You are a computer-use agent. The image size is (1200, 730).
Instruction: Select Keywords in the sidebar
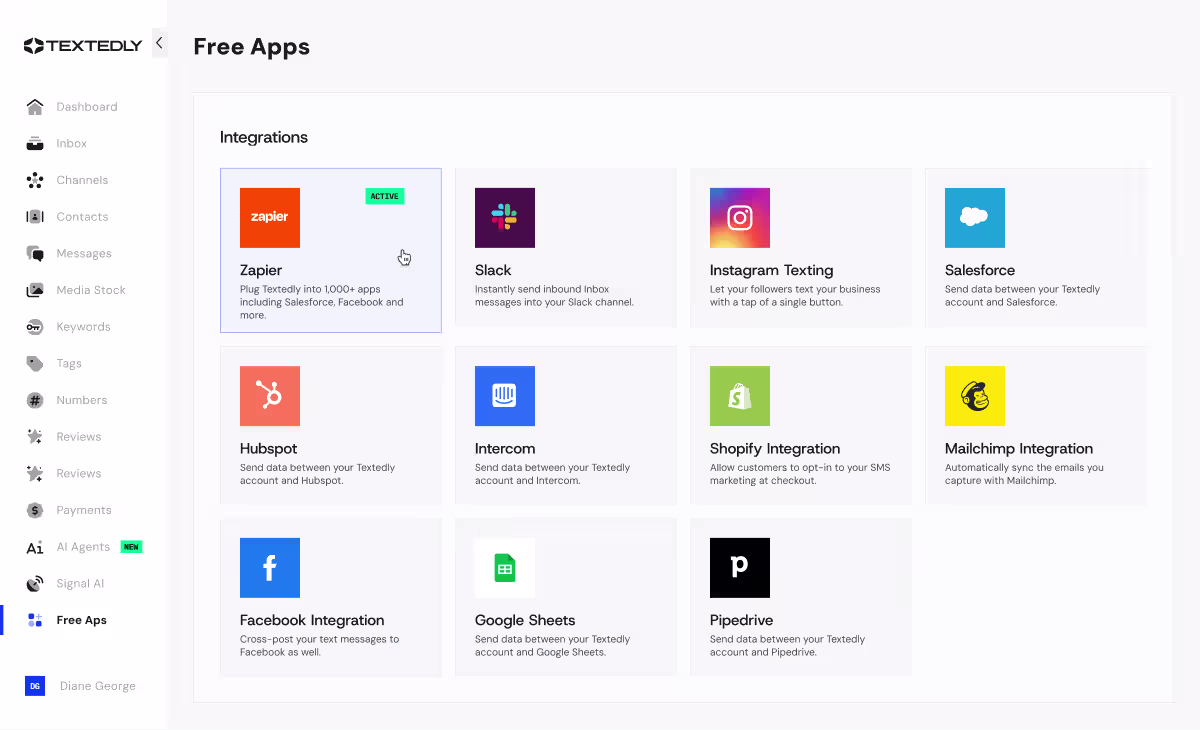point(83,327)
